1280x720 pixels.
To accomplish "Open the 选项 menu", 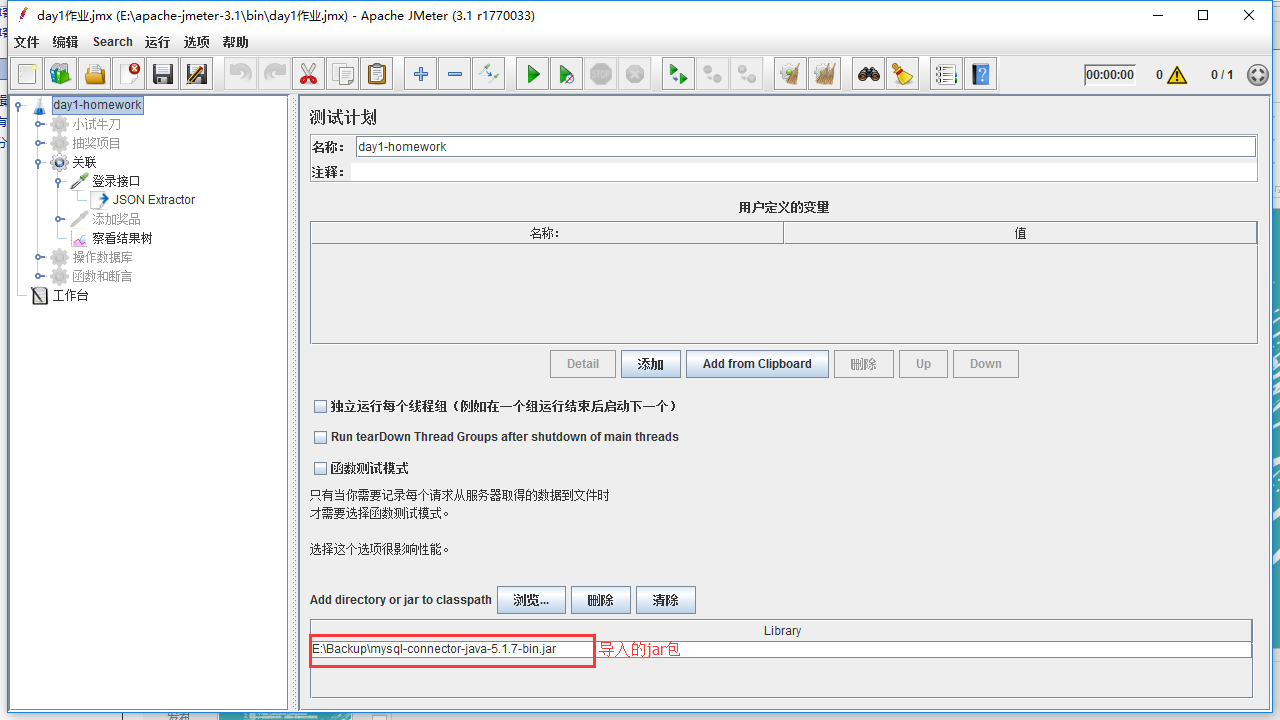I will point(197,42).
